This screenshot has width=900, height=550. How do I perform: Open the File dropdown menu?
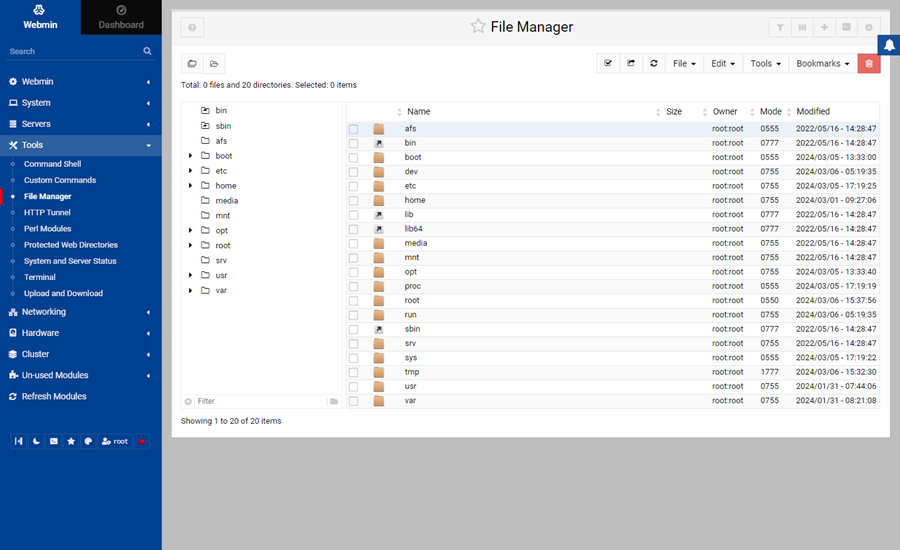coord(684,63)
